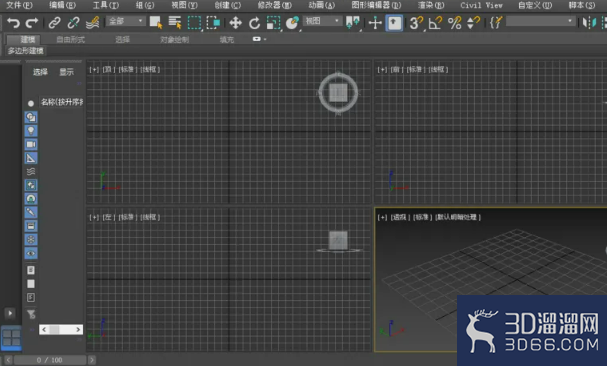This screenshot has width=607, height=366.
Task: Open Edit Named Selection Sets icon
Action: pos(496,23)
